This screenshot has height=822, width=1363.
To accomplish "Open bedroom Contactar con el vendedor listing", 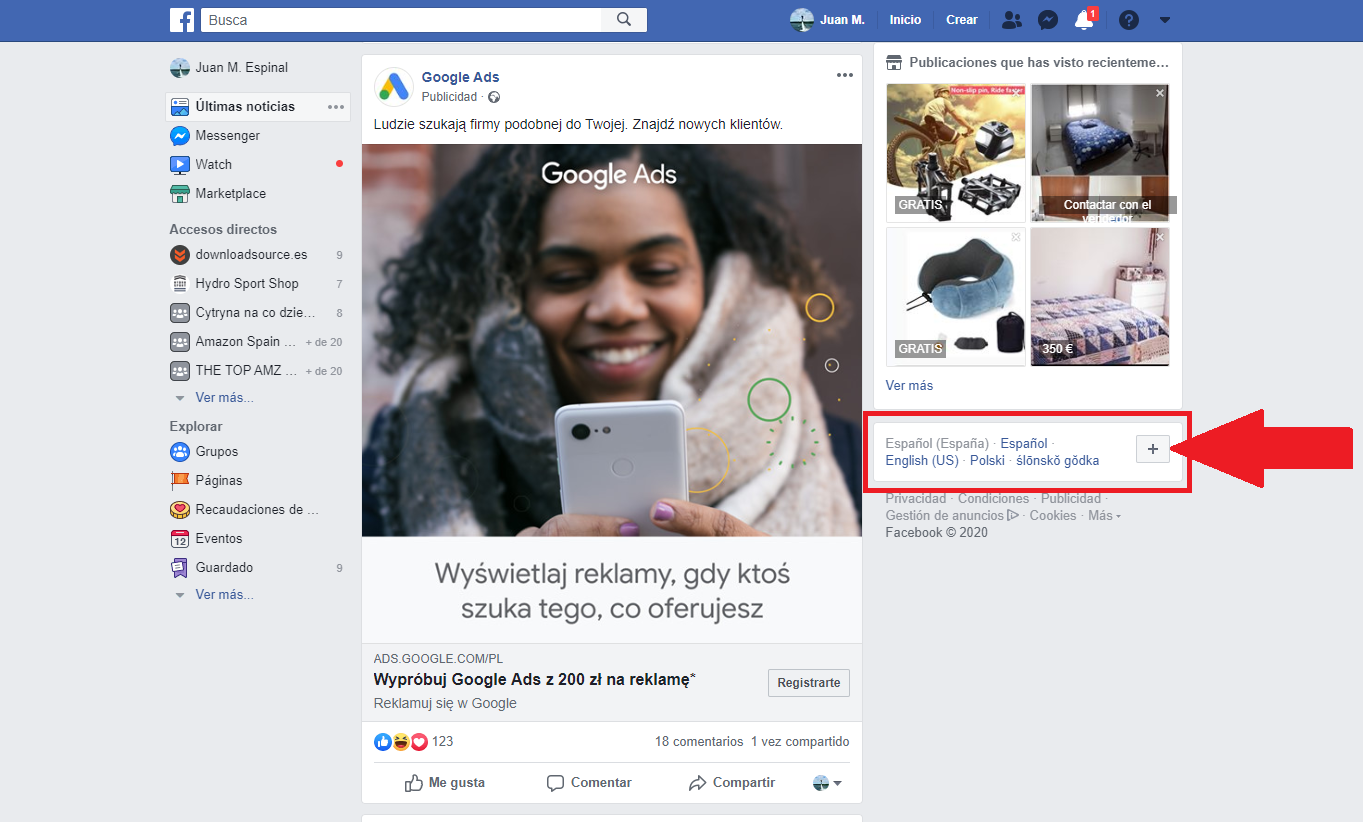I will 1100,152.
